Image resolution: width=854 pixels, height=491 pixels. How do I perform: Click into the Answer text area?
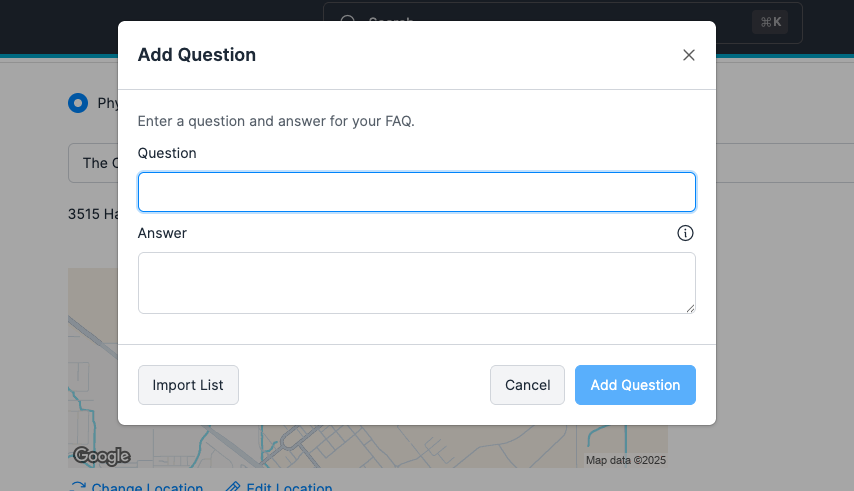tap(416, 282)
